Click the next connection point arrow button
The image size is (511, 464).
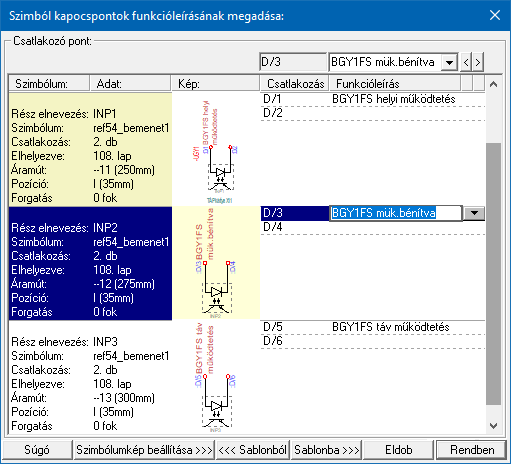coord(478,62)
